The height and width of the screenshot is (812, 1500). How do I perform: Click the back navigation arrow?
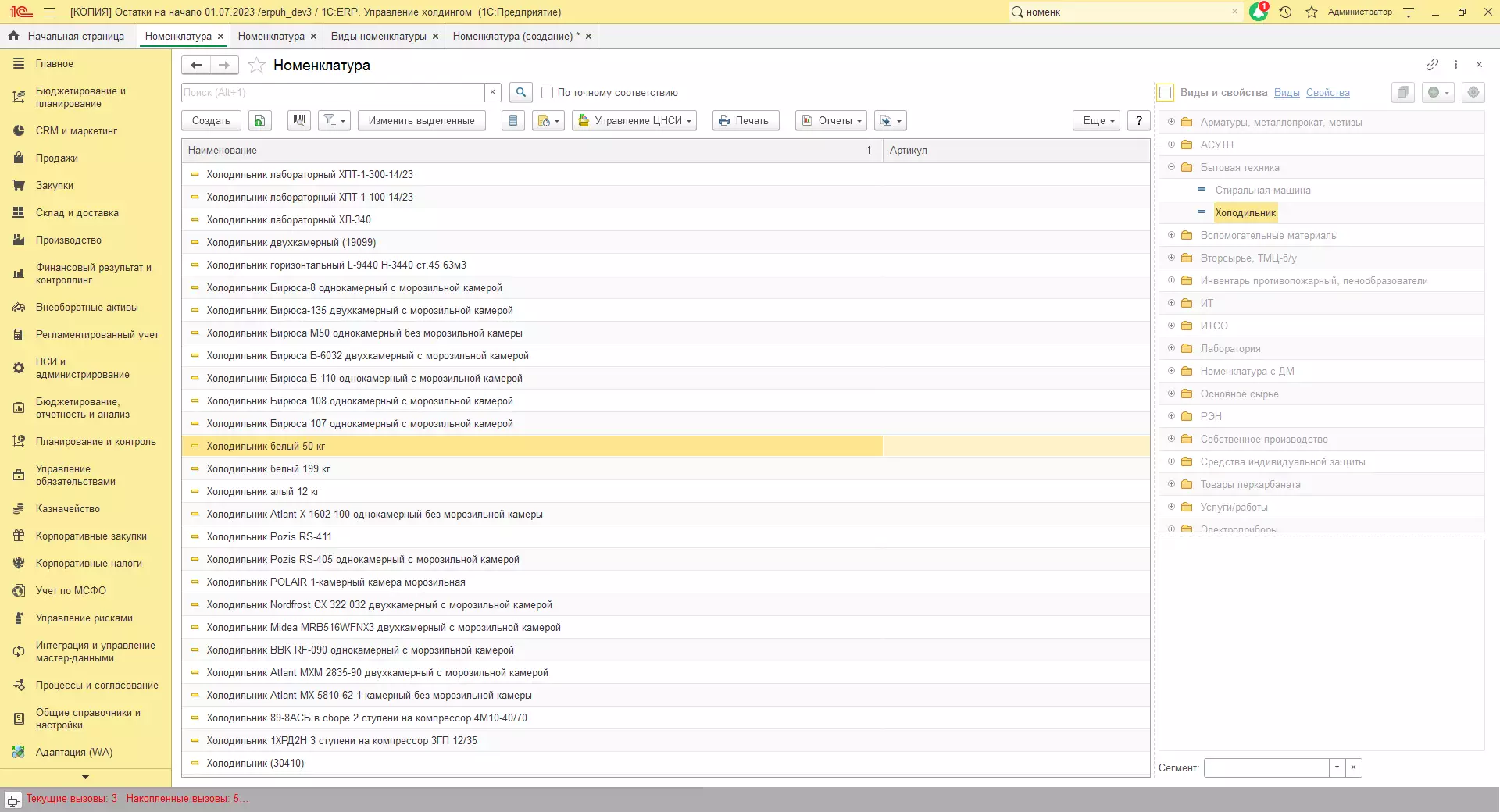click(x=196, y=66)
